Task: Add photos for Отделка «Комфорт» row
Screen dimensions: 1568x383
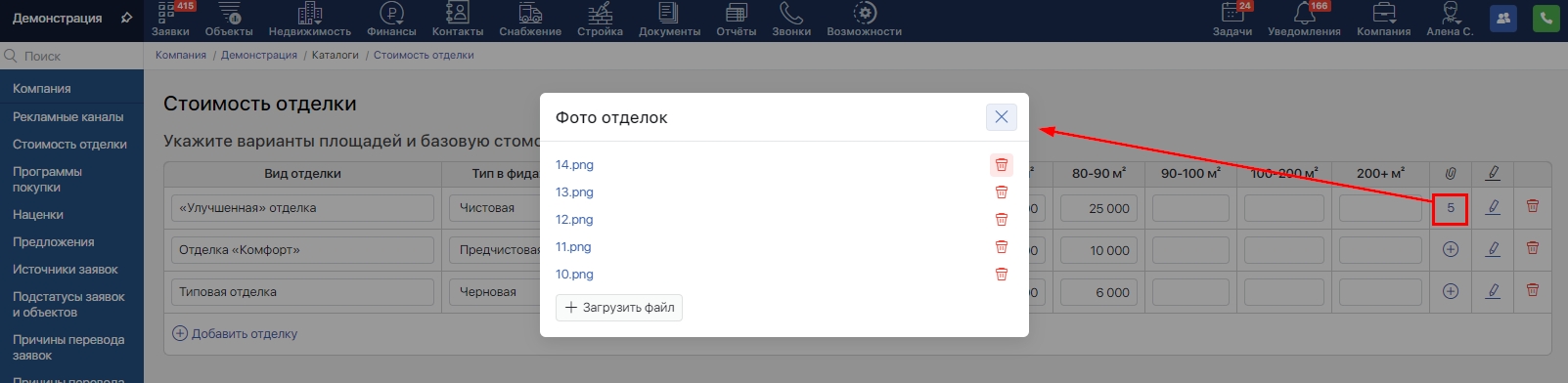Action: 1451,249
